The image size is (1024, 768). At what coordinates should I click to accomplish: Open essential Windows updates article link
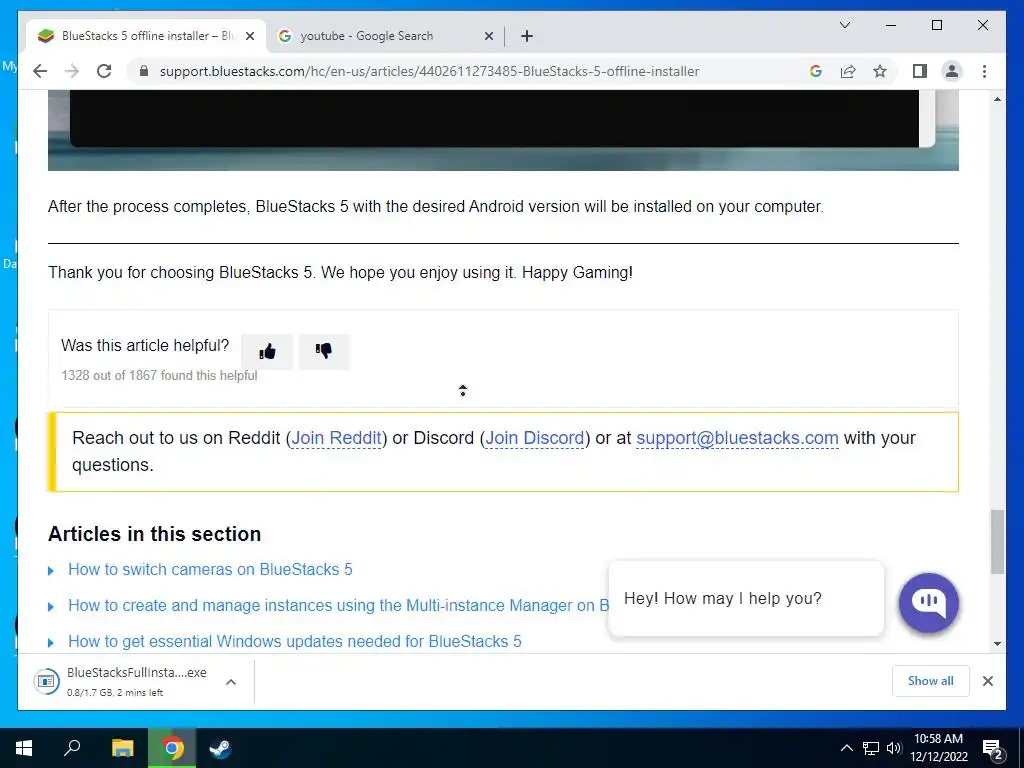click(295, 641)
